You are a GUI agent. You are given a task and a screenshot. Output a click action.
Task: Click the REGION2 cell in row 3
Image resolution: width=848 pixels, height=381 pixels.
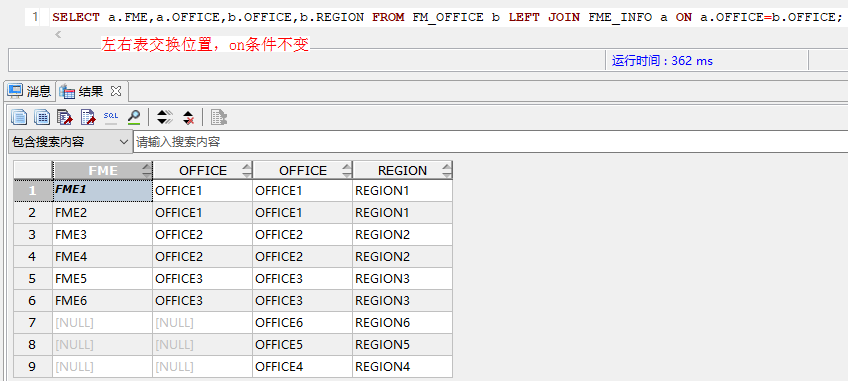(402, 235)
